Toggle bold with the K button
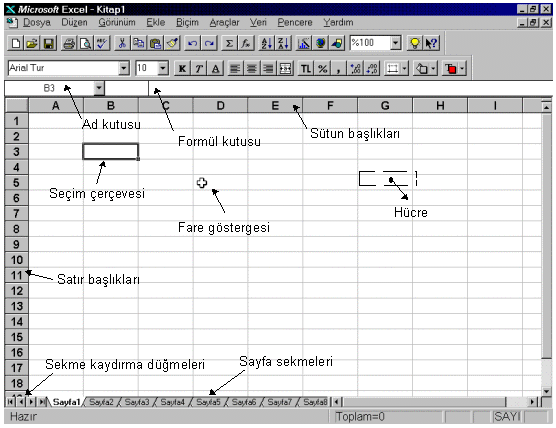556x428 pixels. [x=182, y=68]
